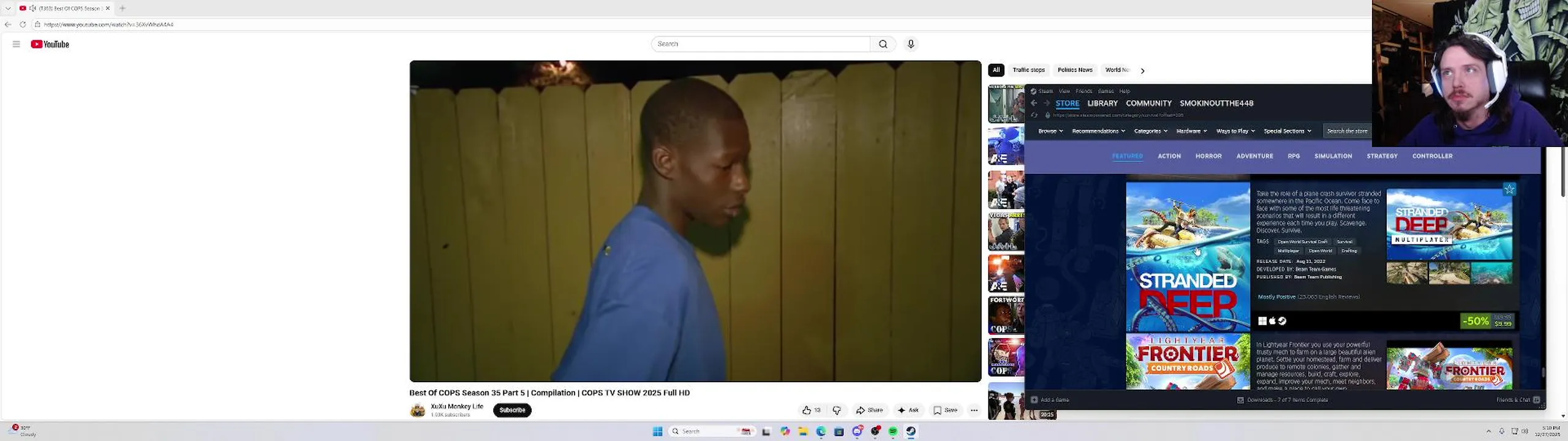1568x441 pixels.
Task: Go back in the browser
Action: coord(8,24)
